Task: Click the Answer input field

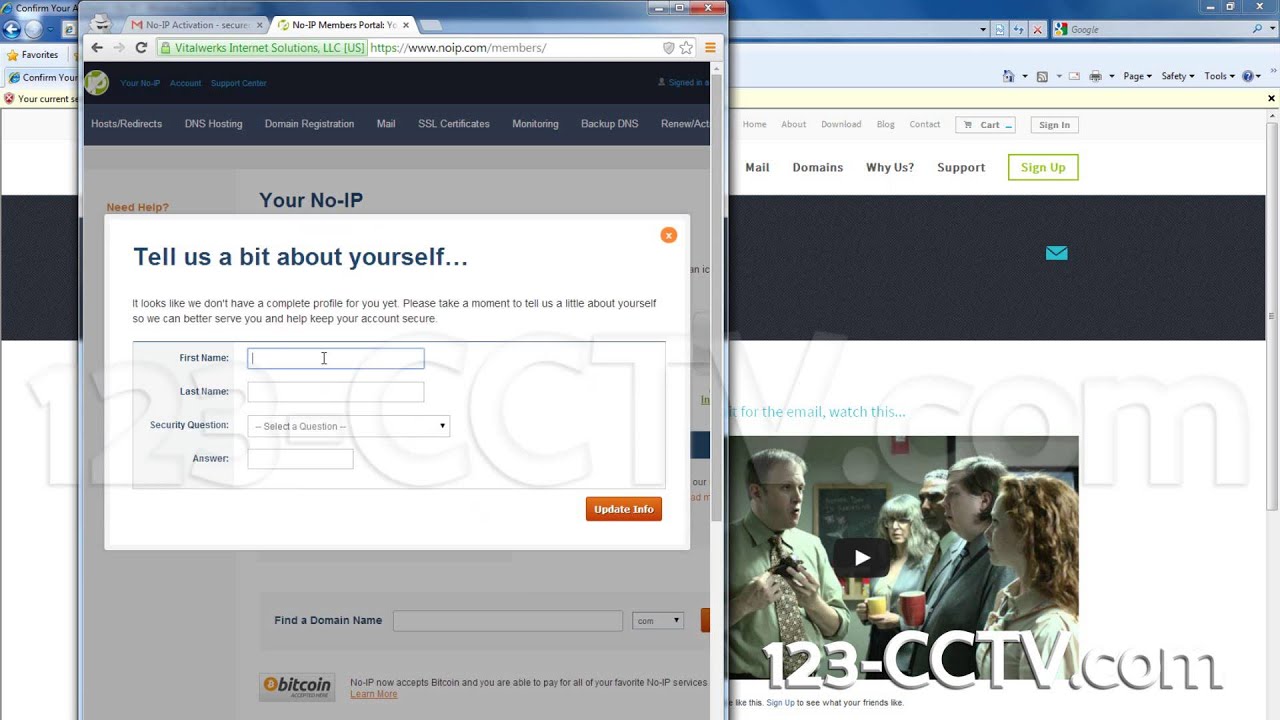Action: tap(300, 459)
